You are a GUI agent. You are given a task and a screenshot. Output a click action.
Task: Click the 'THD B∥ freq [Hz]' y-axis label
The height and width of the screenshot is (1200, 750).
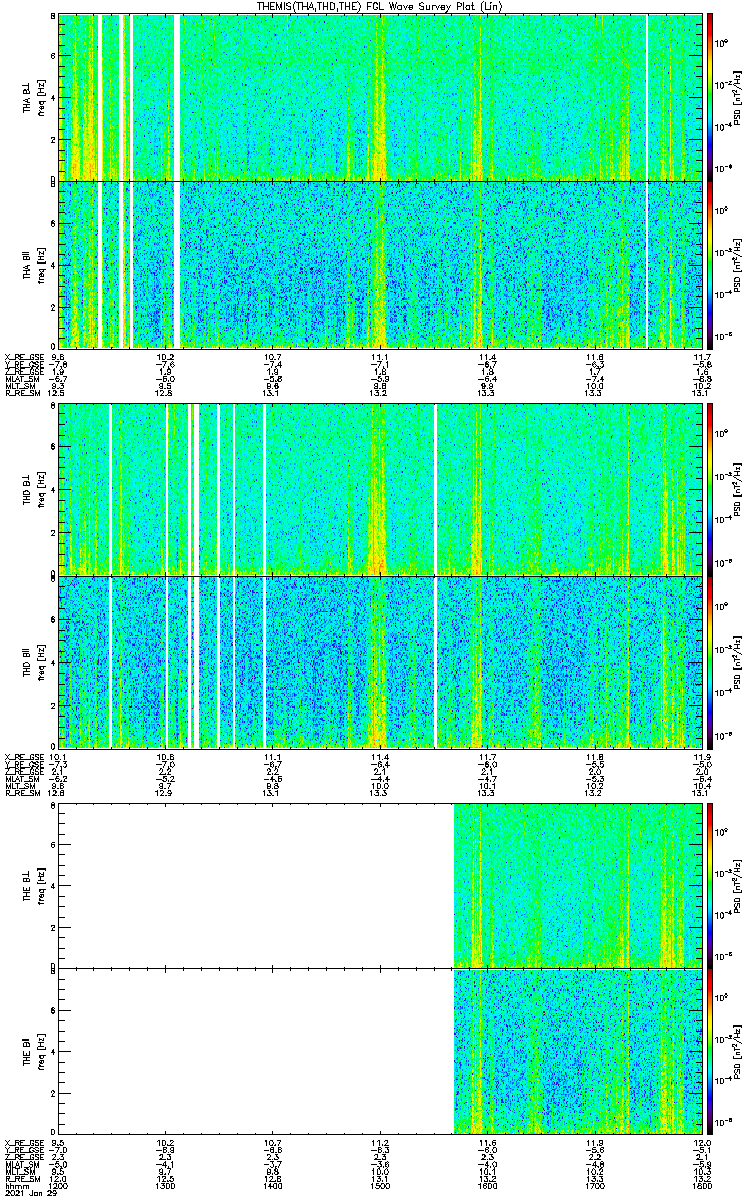[x=32, y=662]
